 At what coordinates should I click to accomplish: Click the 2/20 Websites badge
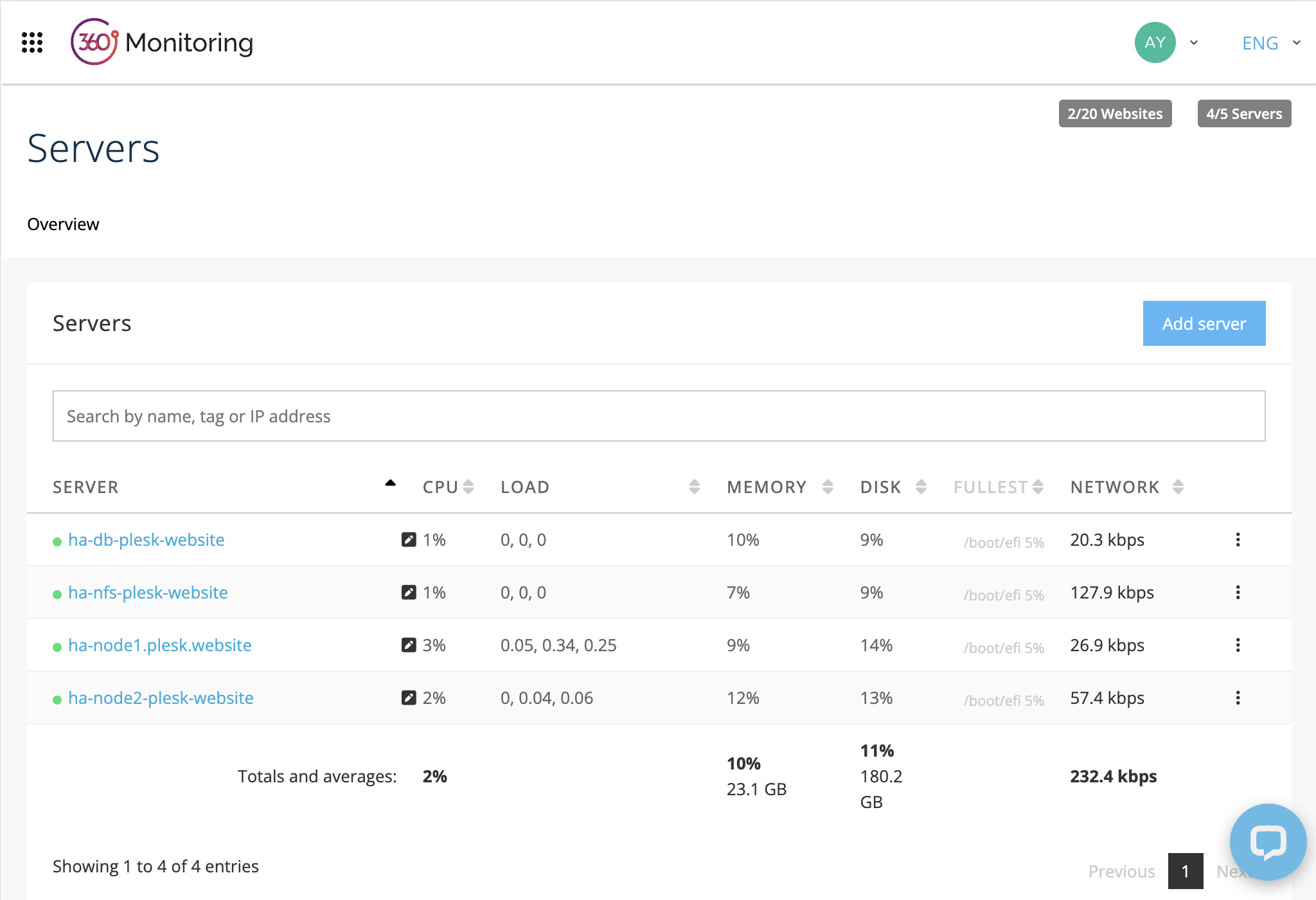tap(1115, 113)
